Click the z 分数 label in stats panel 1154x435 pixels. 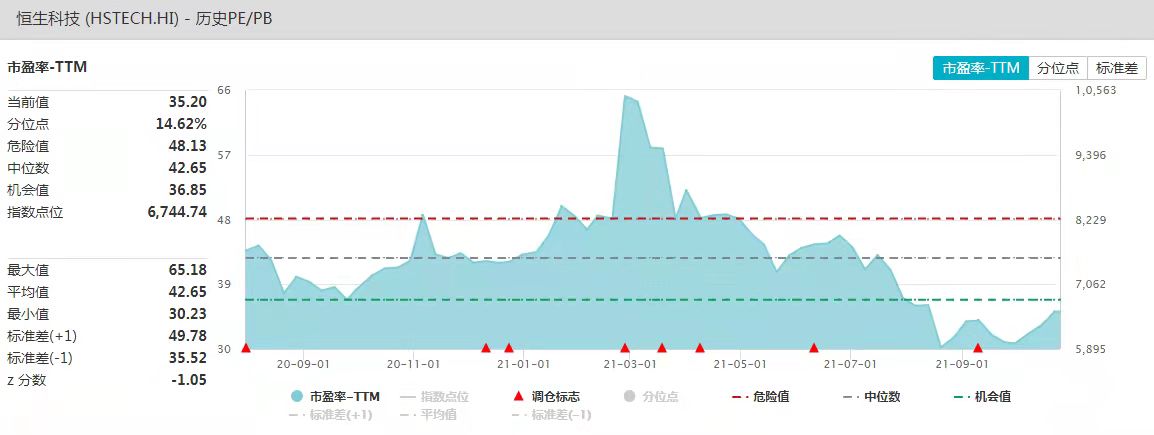[26, 381]
